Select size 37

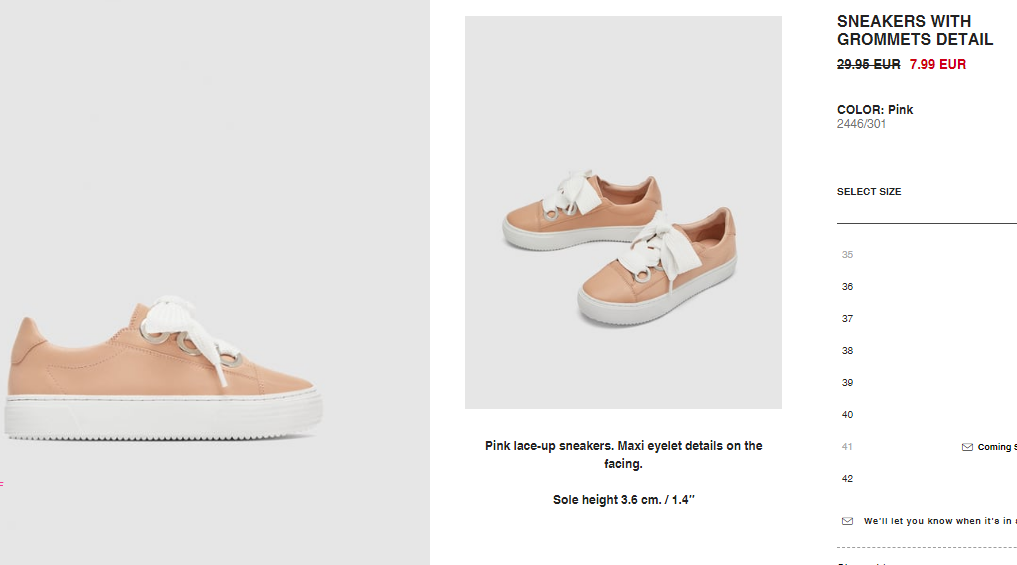[847, 319]
